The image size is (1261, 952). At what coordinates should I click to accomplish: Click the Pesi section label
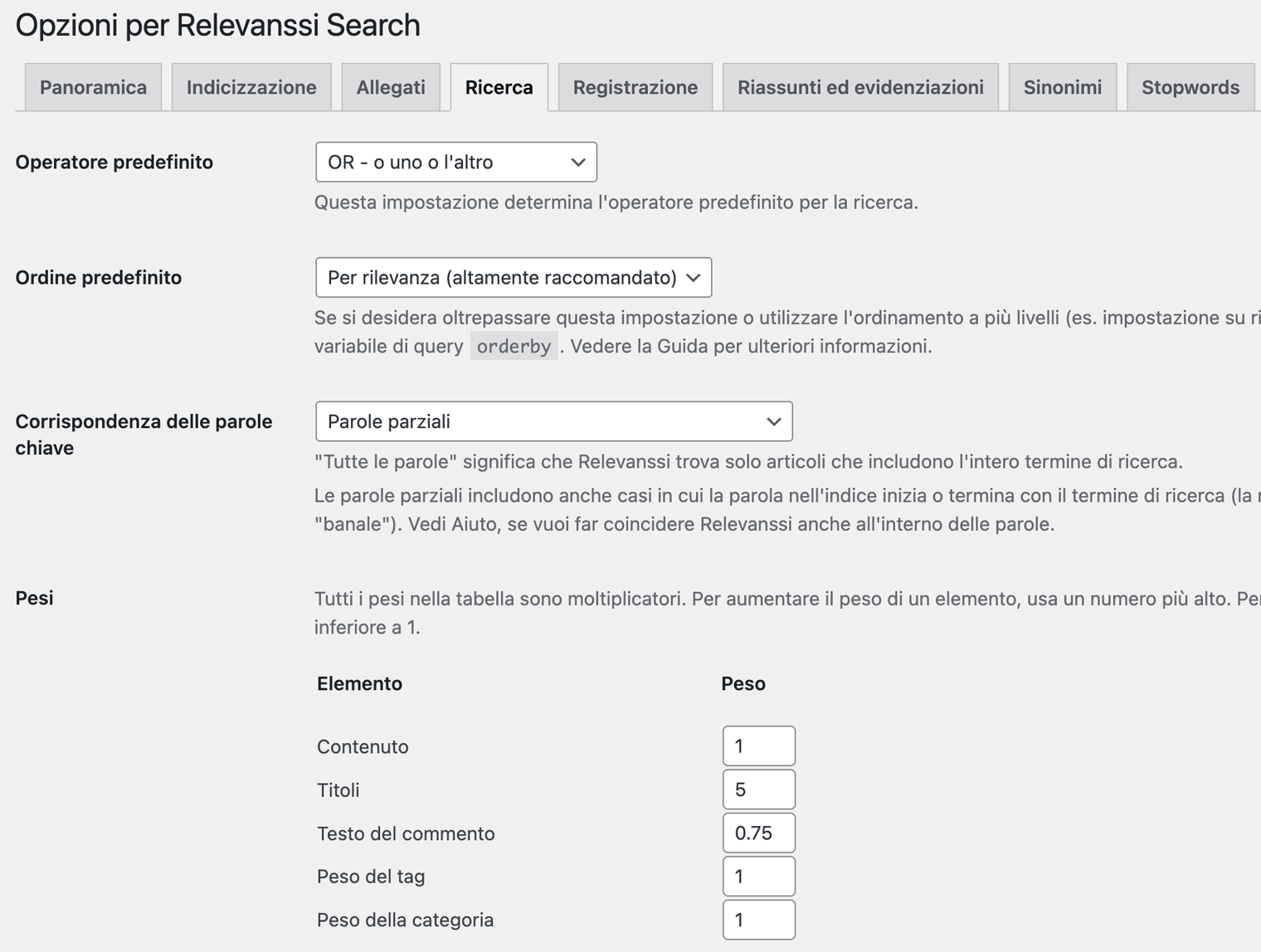pyautogui.click(x=35, y=598)
